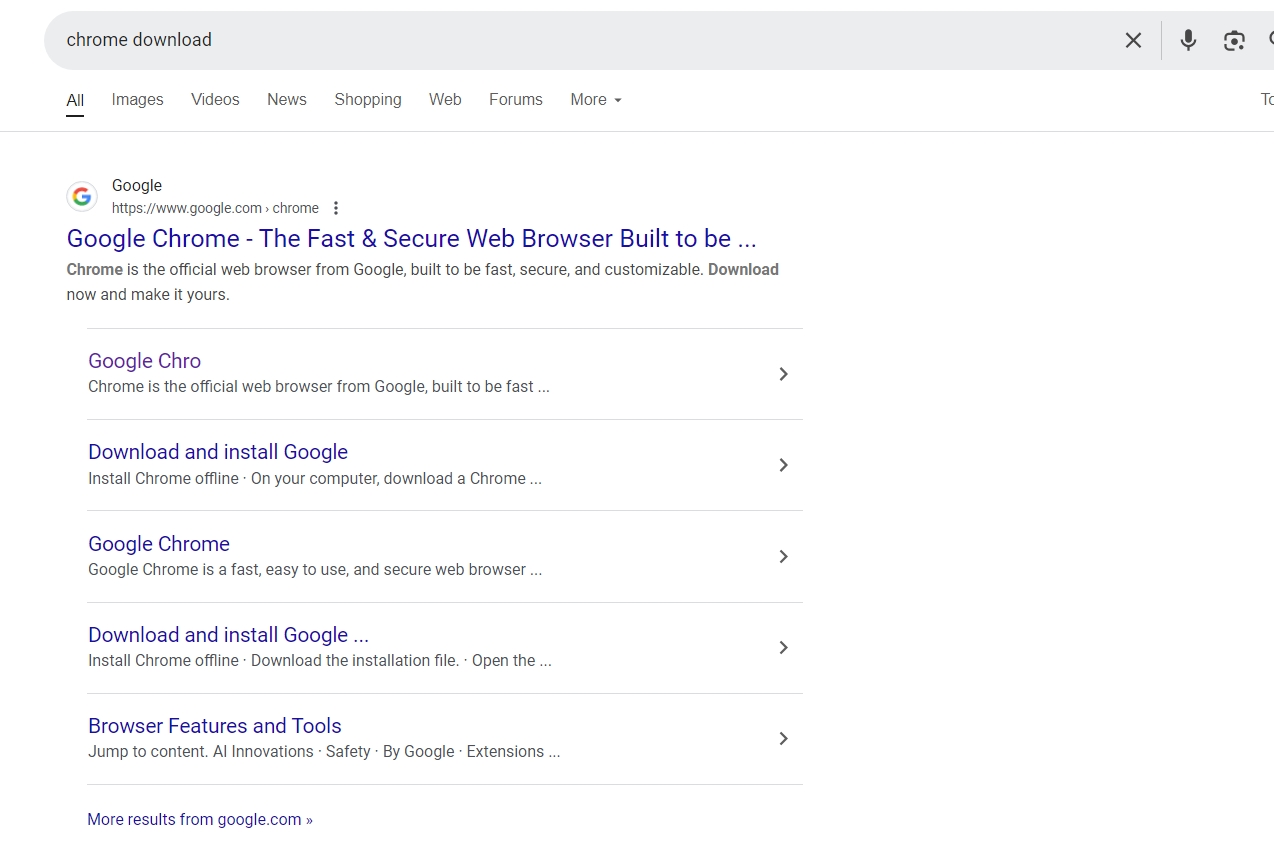Click snippet 'Jump to content. AI Innovations · Safety'
Screen dimensions: 1274x863
coord(324,751)
